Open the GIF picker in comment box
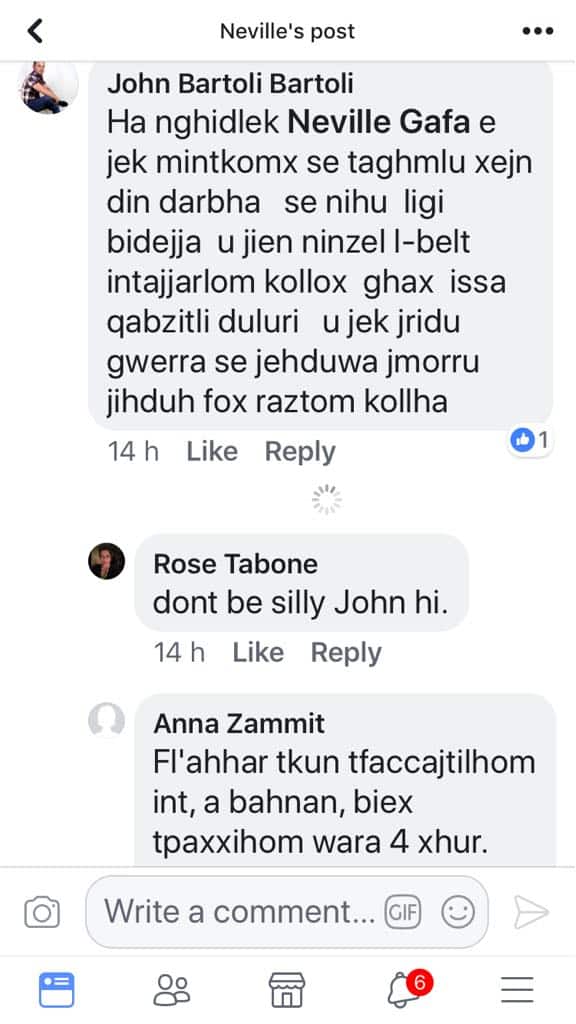Image resolution: width=576 pixels, height=1024 pixels. click(x=403, y=912)
